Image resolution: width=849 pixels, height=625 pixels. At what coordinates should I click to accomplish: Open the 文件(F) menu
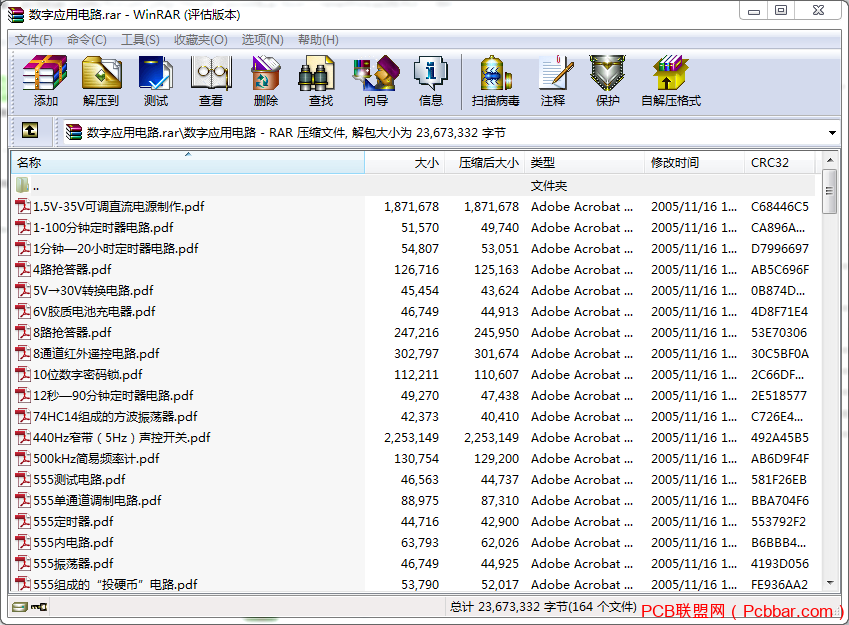coord(34,40)
